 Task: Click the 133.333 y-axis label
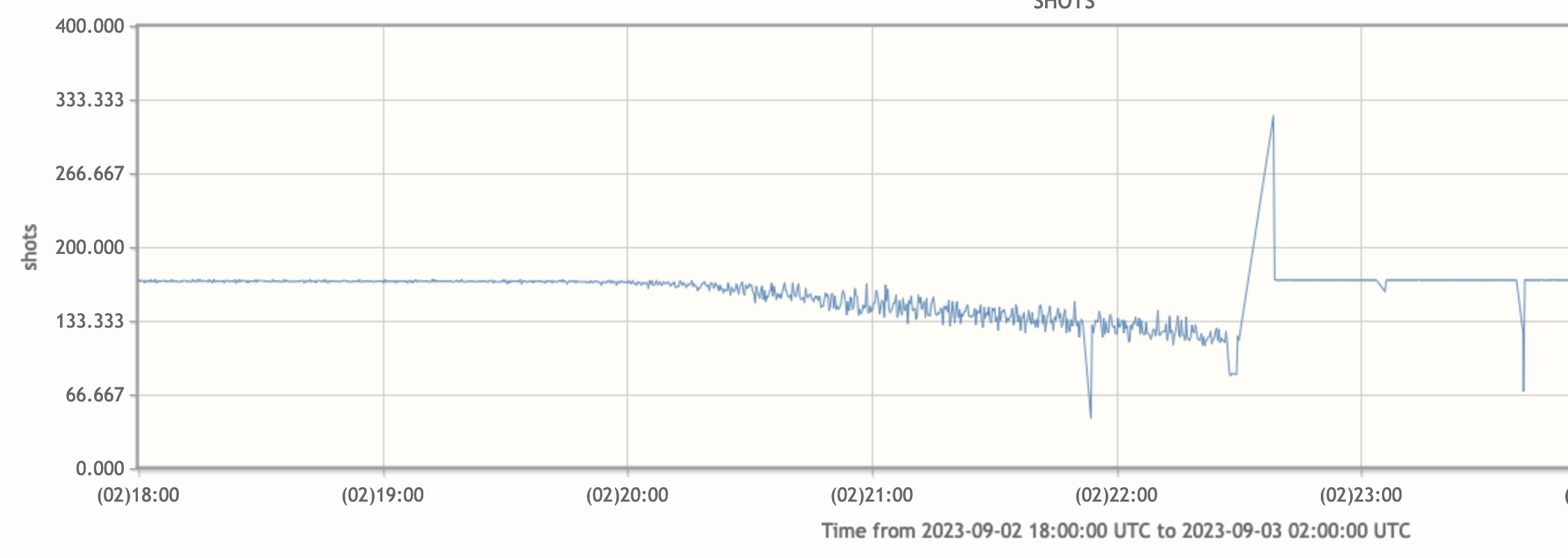(x=90, y=321)
